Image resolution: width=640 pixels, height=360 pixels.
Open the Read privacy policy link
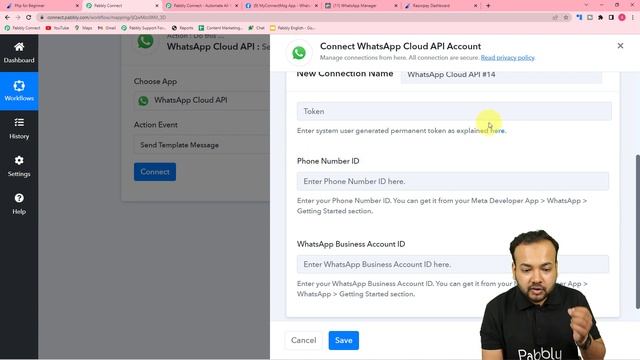(507, 58)
